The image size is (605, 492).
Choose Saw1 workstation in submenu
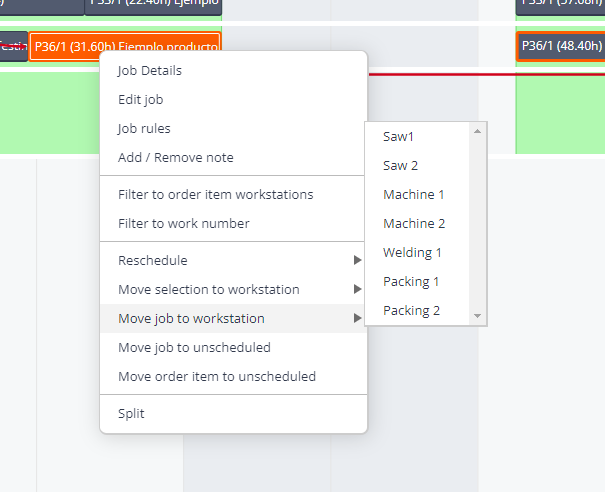click(399, 137)
